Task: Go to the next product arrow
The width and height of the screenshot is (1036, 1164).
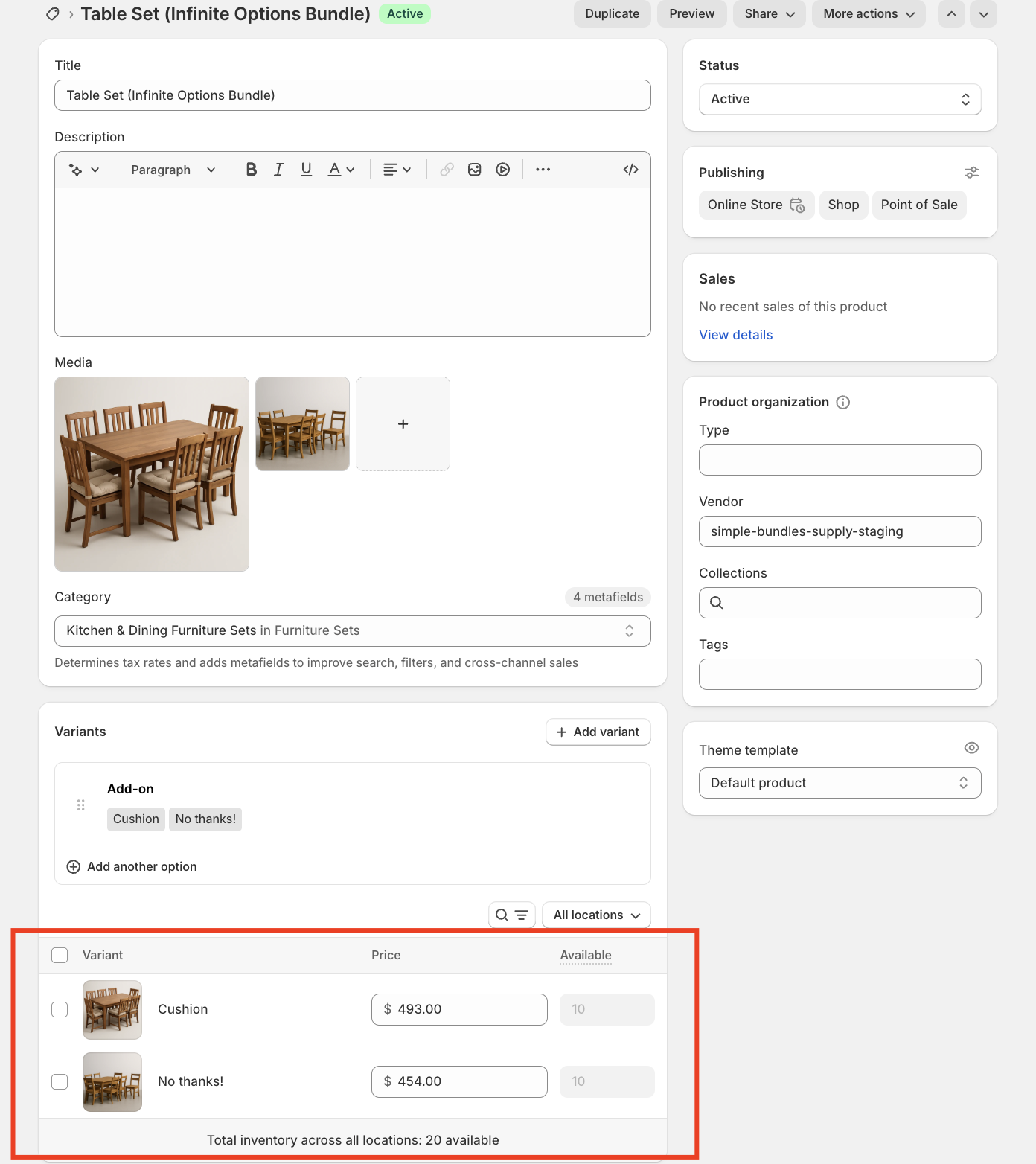Action: click(983, 14)
